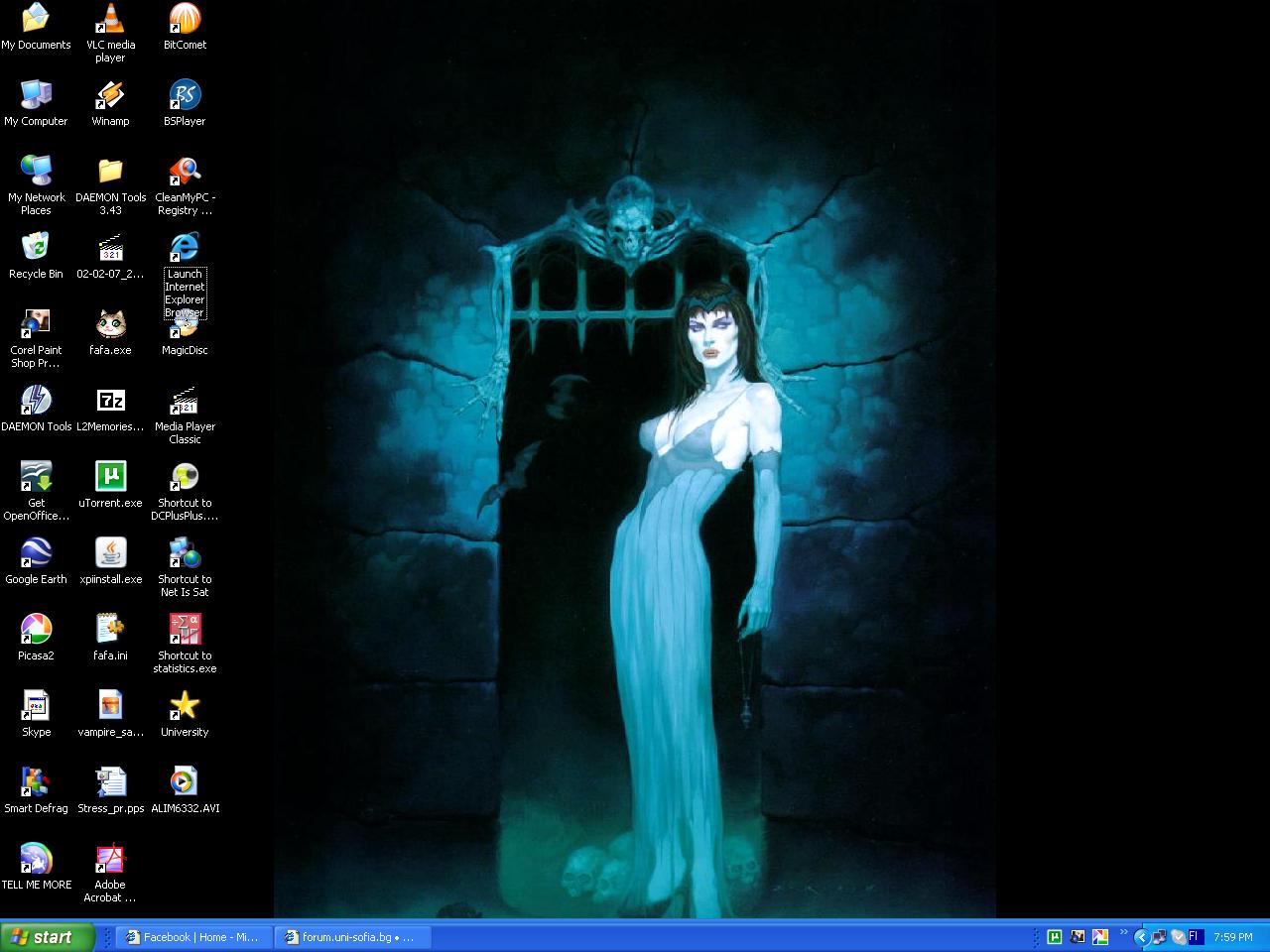Expand Quick Launch overflow chevron

coord(1123,932)
